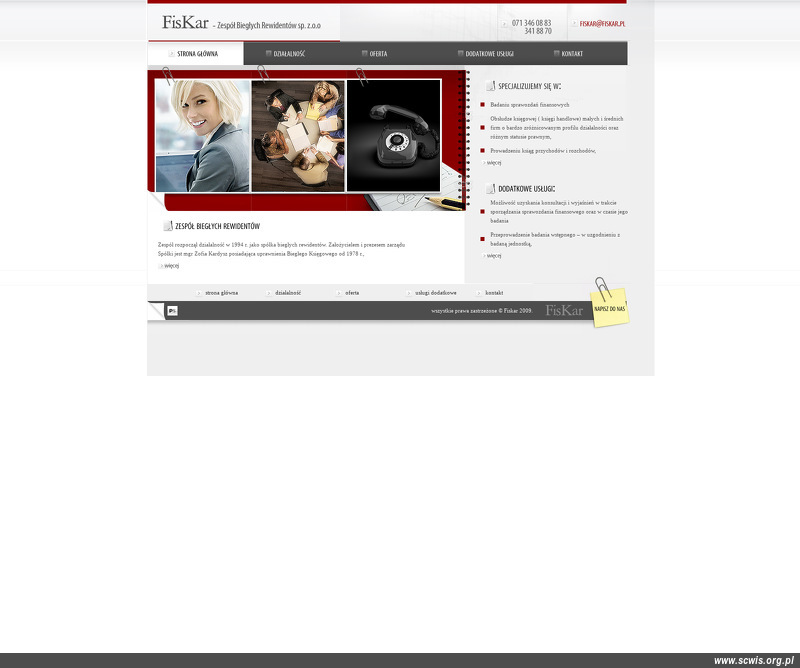
Task: Click 'Przeprowadzenie badania wstępnego' item
Action: point(555,239)
